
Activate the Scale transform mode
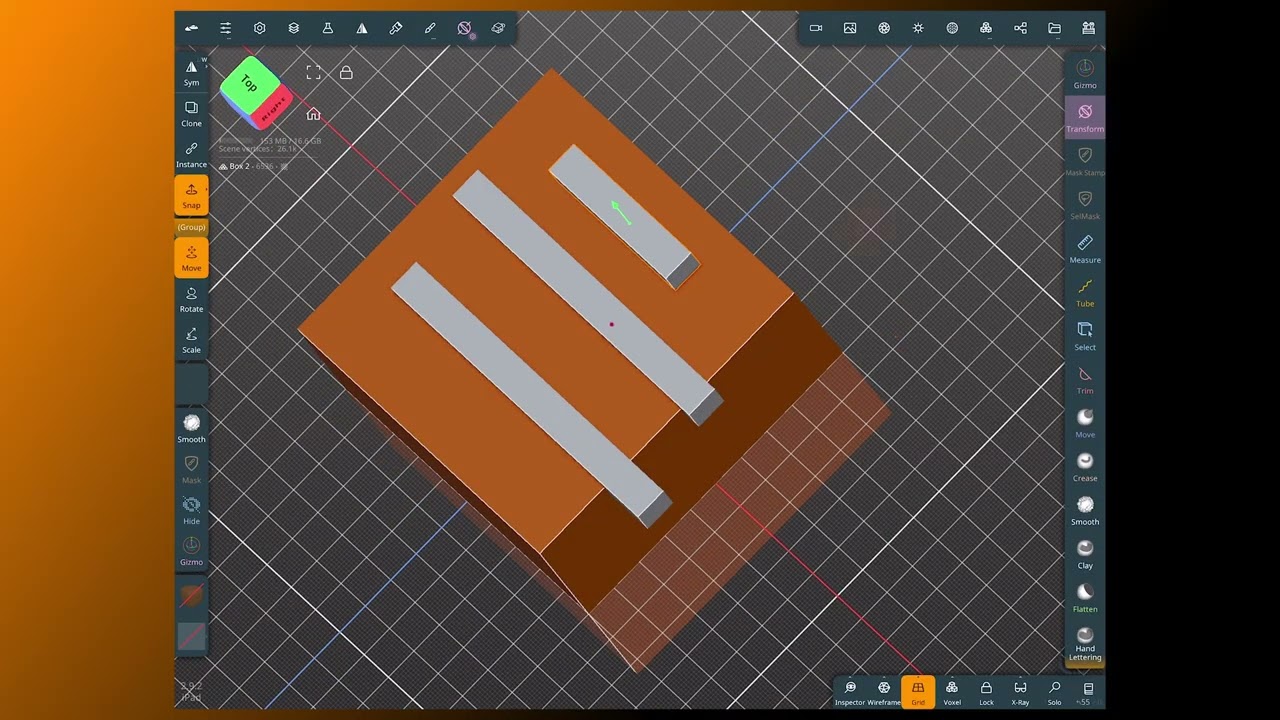[x=191, y=340]
